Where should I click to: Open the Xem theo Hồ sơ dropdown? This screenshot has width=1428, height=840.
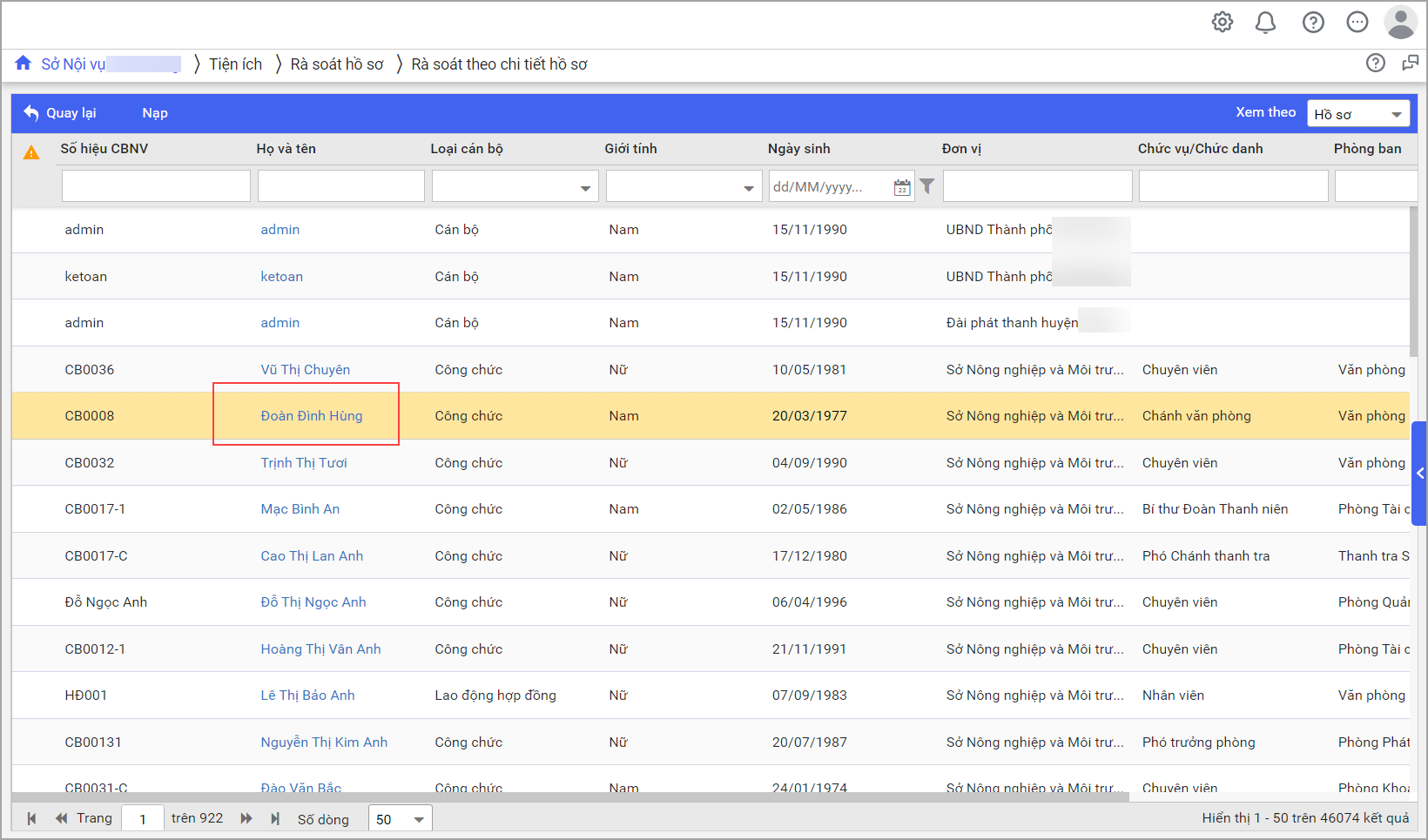(x=1357, y=114)
